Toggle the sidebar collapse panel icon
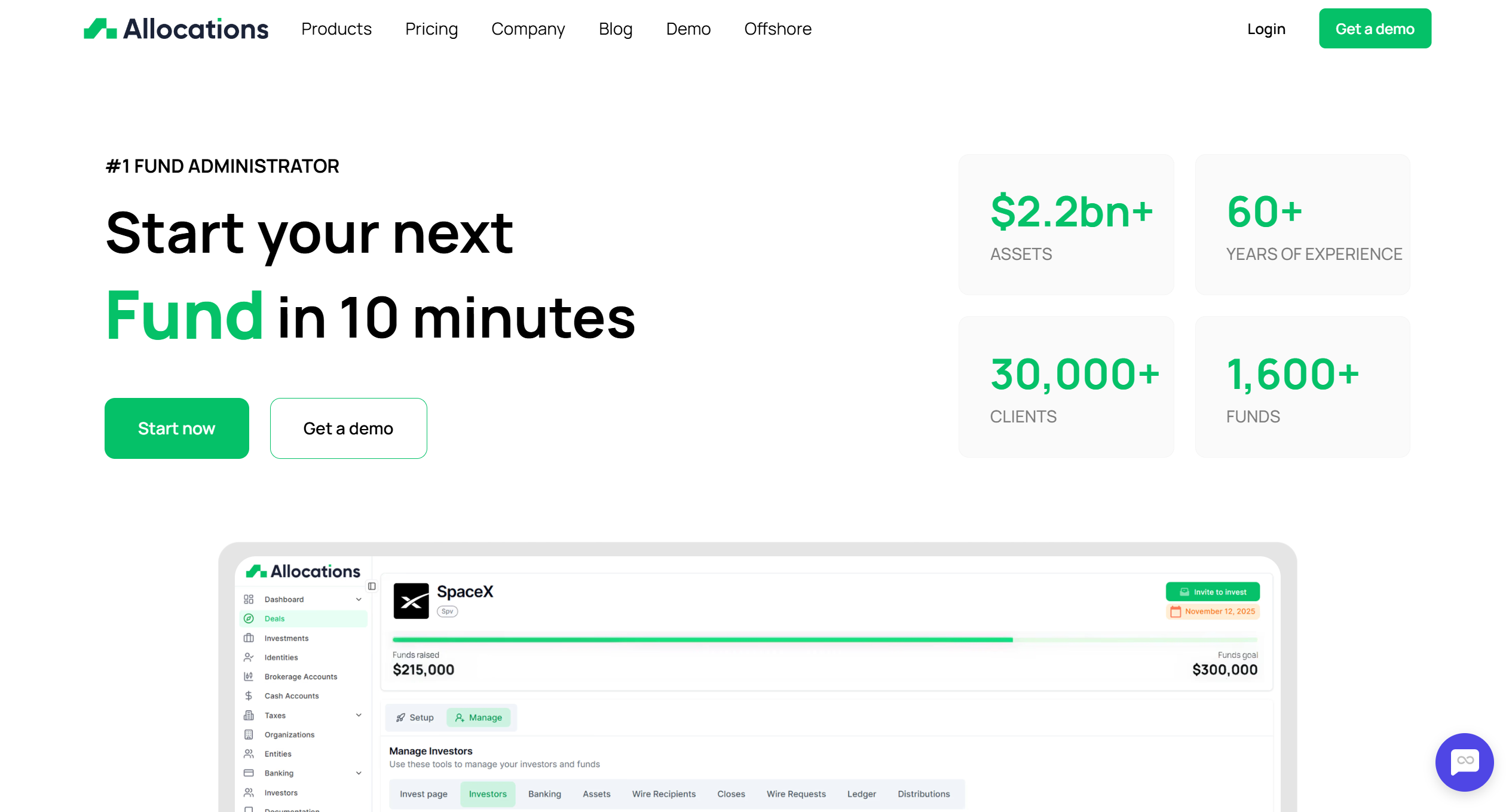Screen dimensions: 1506x812 (372, 586)
